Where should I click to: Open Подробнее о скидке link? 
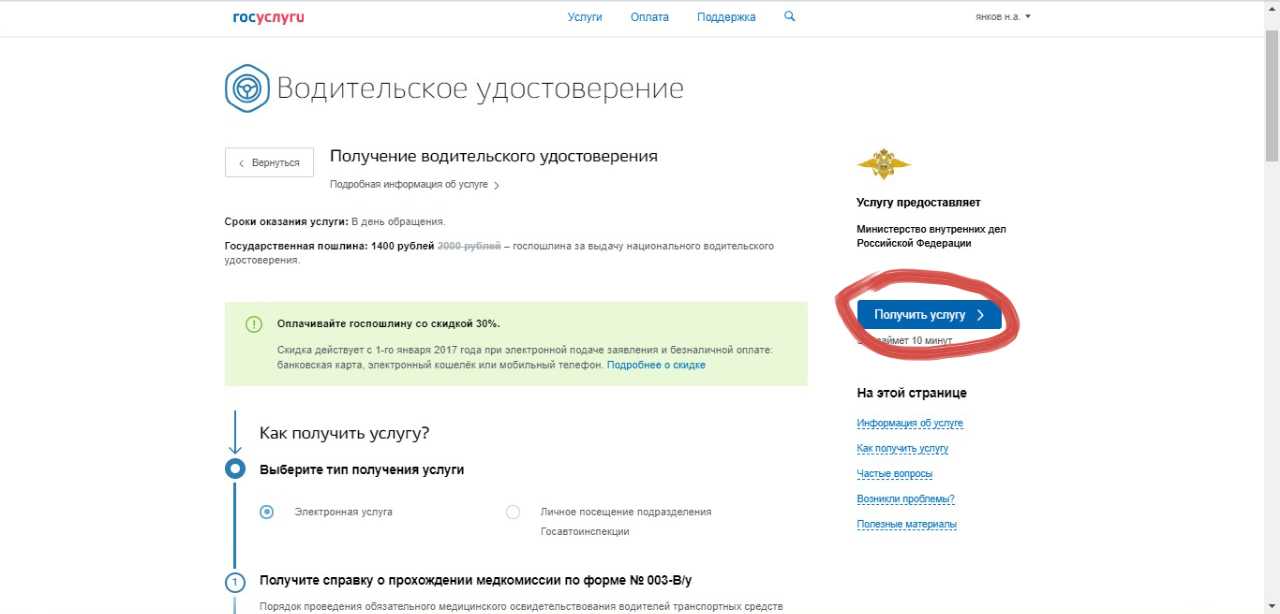click(656, 365)
